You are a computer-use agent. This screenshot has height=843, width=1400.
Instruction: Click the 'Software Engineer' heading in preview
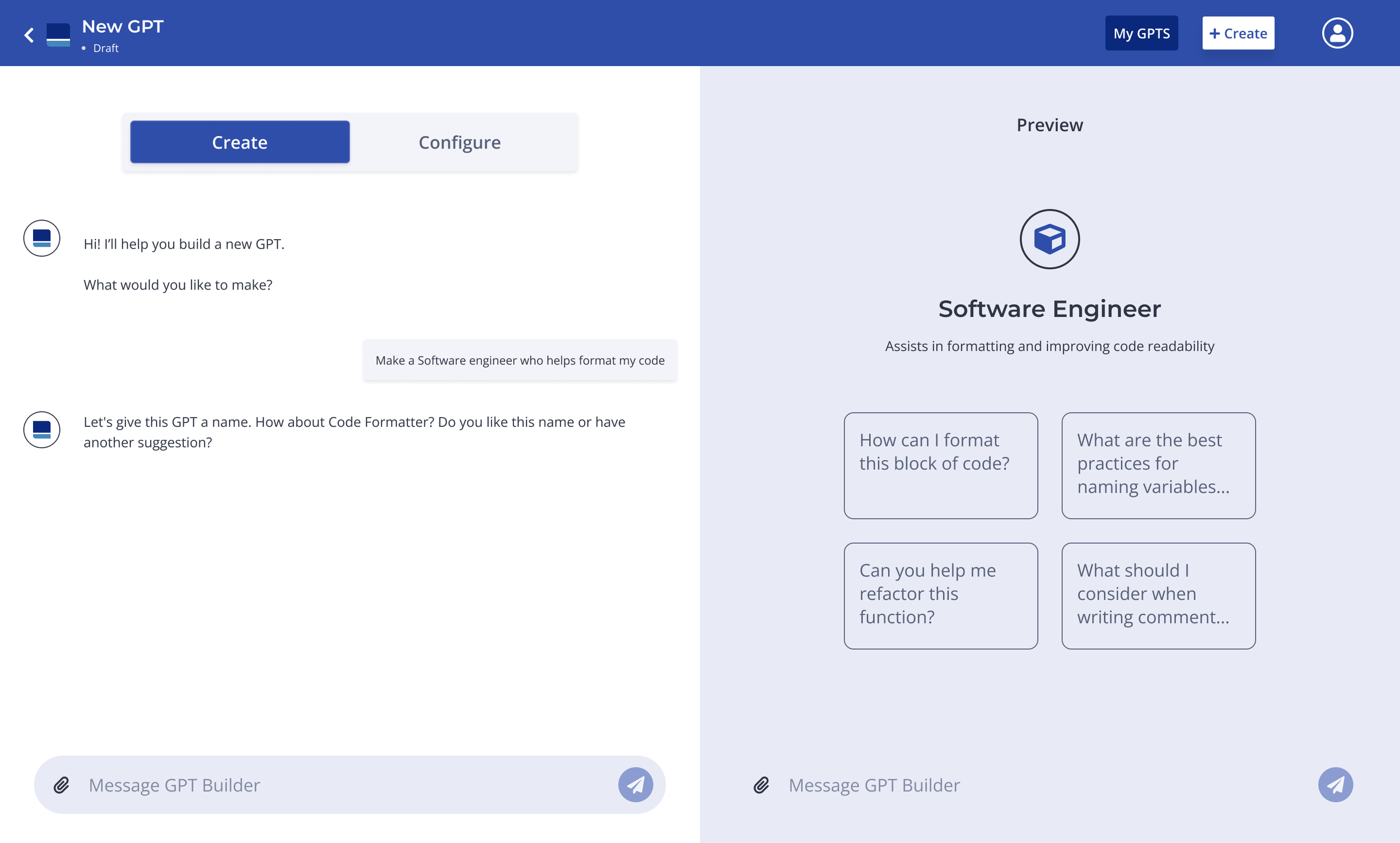coord(1049,309)
